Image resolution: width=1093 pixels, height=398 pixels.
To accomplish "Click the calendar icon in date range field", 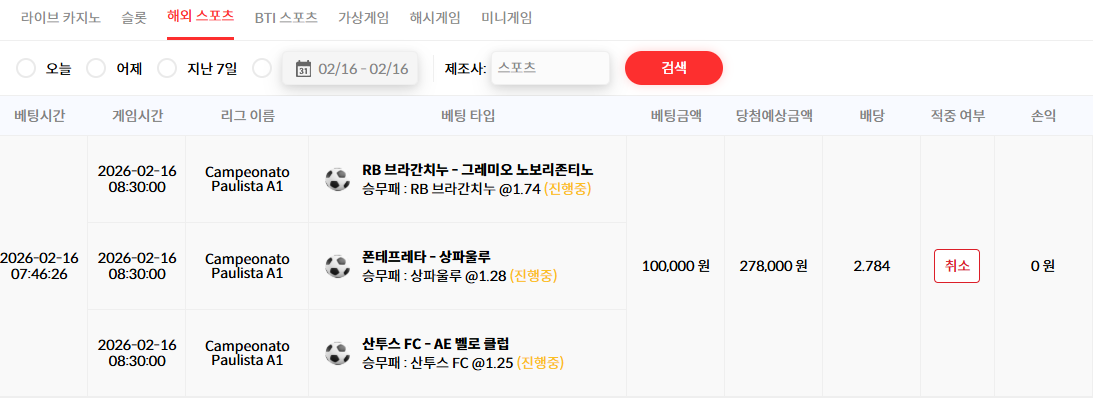I will [303, 68].
